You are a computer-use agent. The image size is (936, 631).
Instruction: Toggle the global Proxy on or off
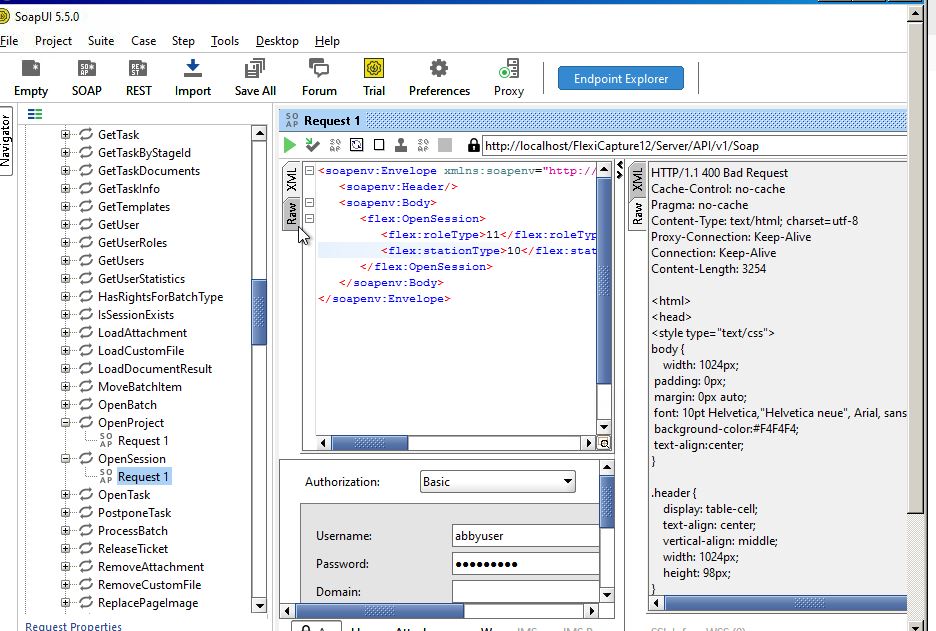(508, 75)
